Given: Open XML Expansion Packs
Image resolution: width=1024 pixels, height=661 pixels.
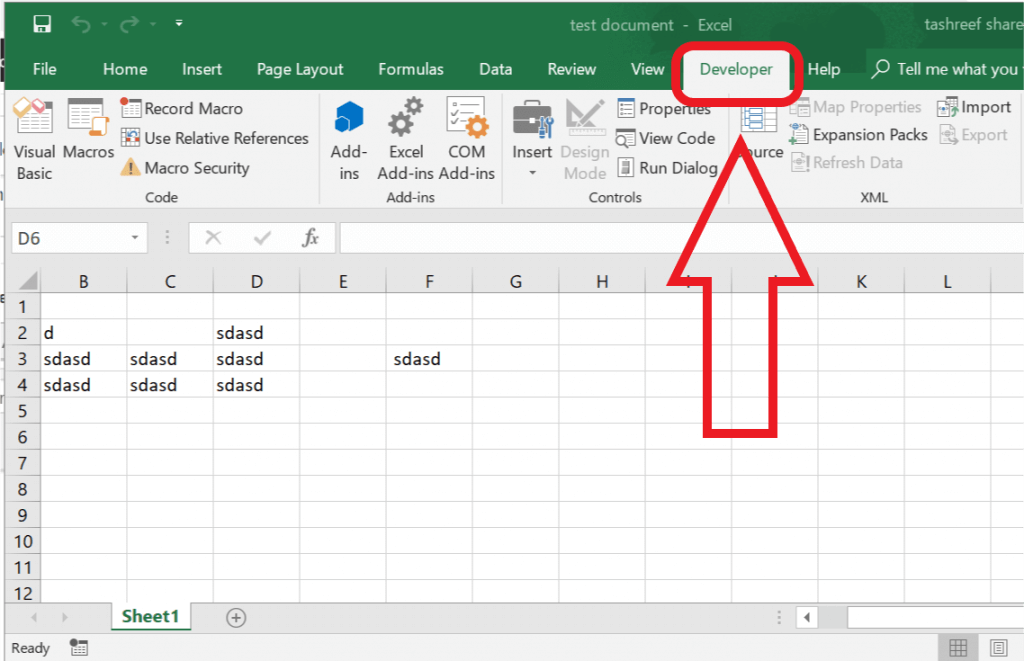Looking at the screenshot, I should click(859, 135).
